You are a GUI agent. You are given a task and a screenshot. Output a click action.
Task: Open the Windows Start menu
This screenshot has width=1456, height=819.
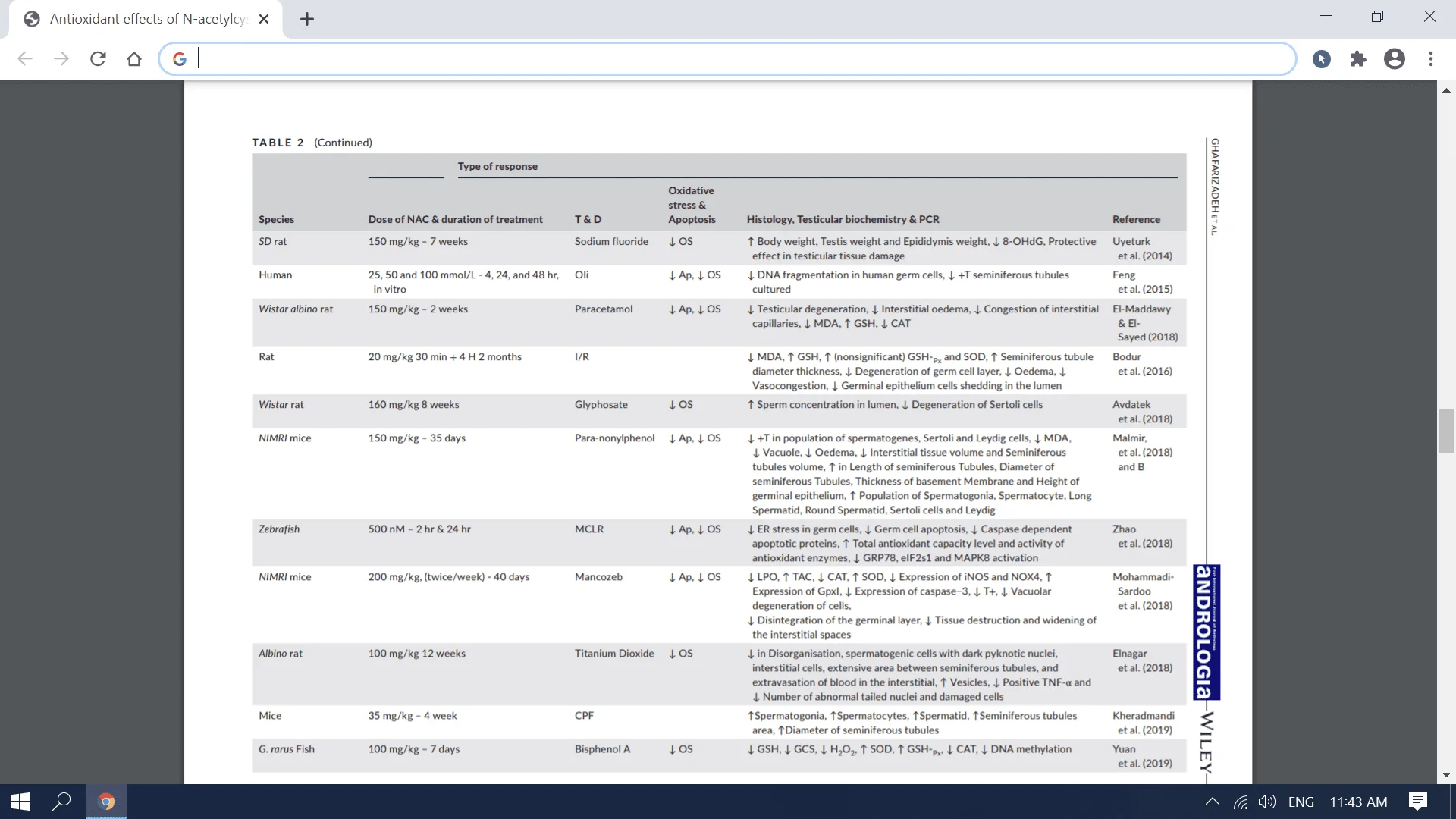(x=20, y=802)
